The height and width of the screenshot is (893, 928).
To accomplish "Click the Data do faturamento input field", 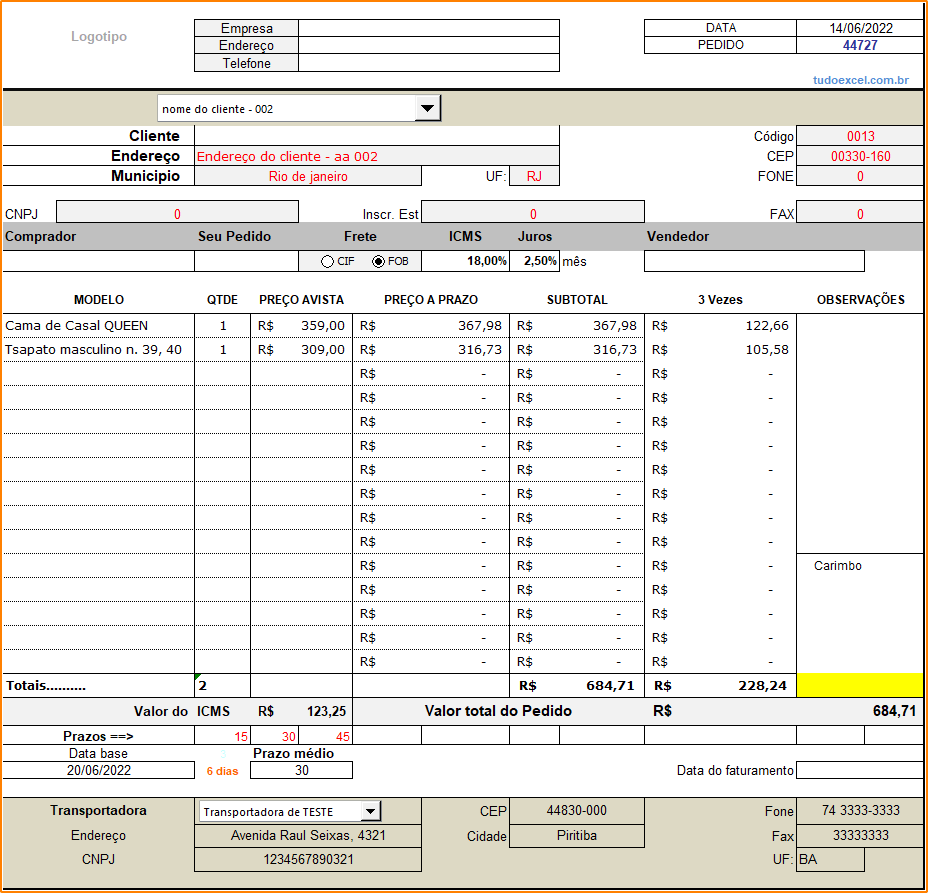I will [x=859, y=770].
